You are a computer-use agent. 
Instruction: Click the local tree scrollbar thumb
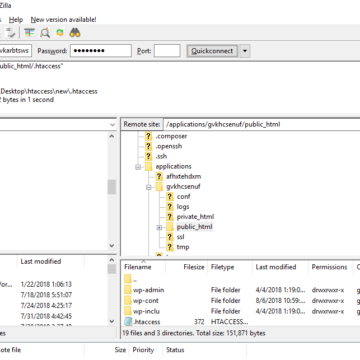click(112, 187)
